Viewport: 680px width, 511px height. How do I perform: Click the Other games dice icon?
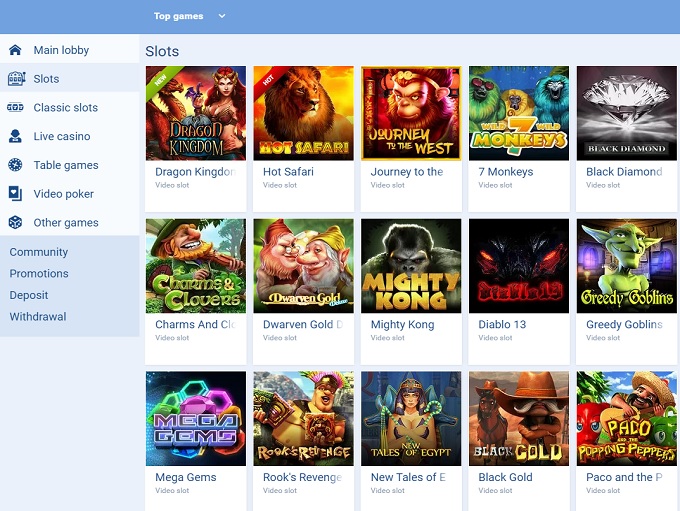(x=15, y=223)
